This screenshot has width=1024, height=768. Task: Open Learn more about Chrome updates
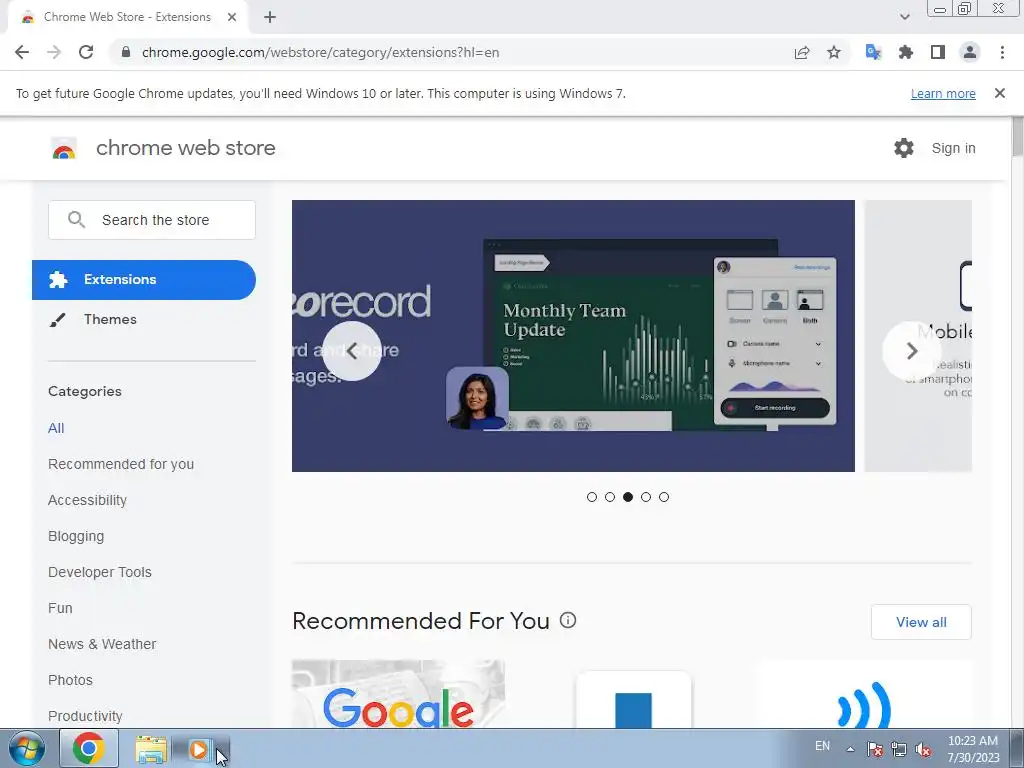click(943, 93)
